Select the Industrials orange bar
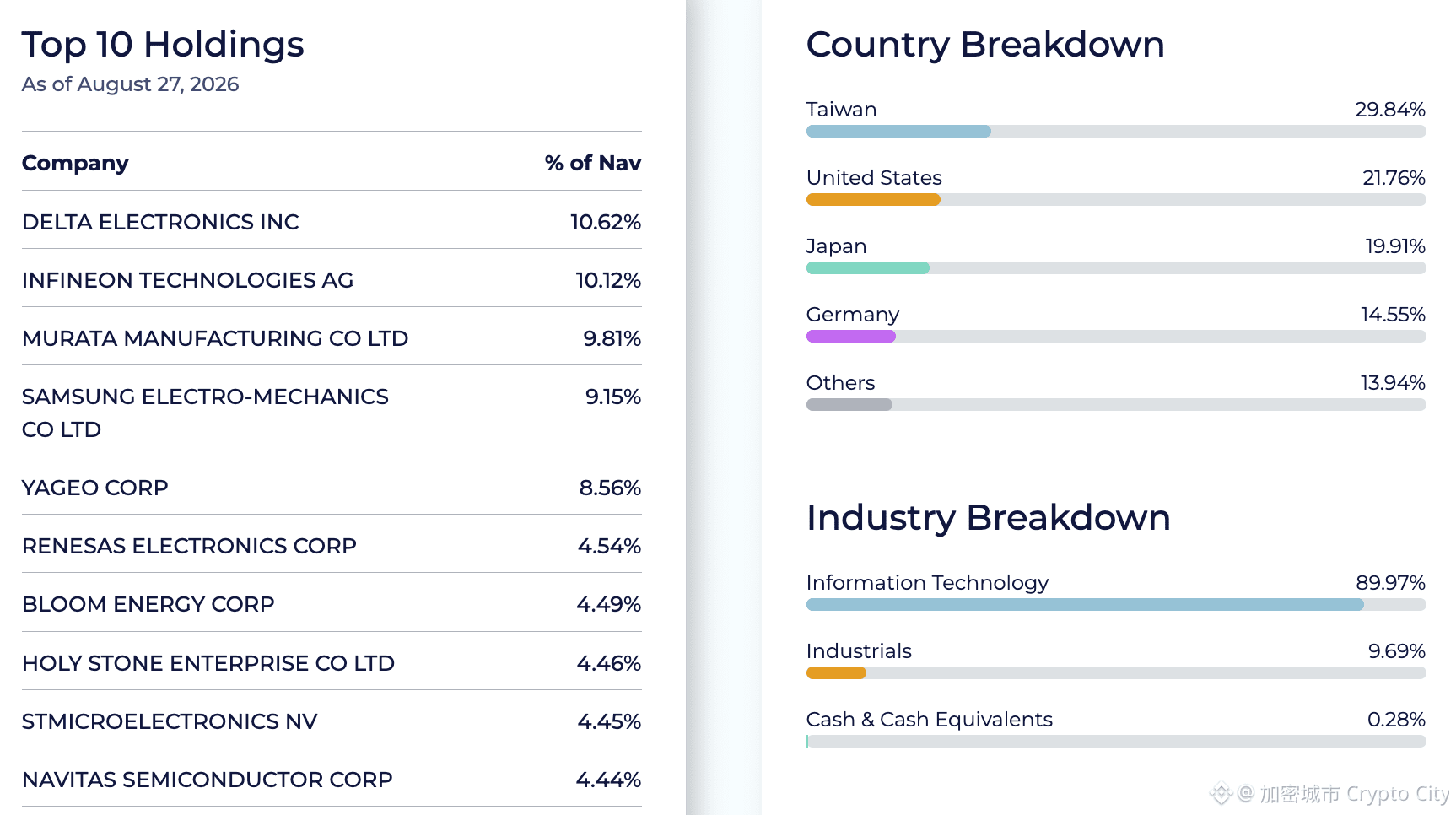This screenshot has height=815, width=1456. coord(836,673)
